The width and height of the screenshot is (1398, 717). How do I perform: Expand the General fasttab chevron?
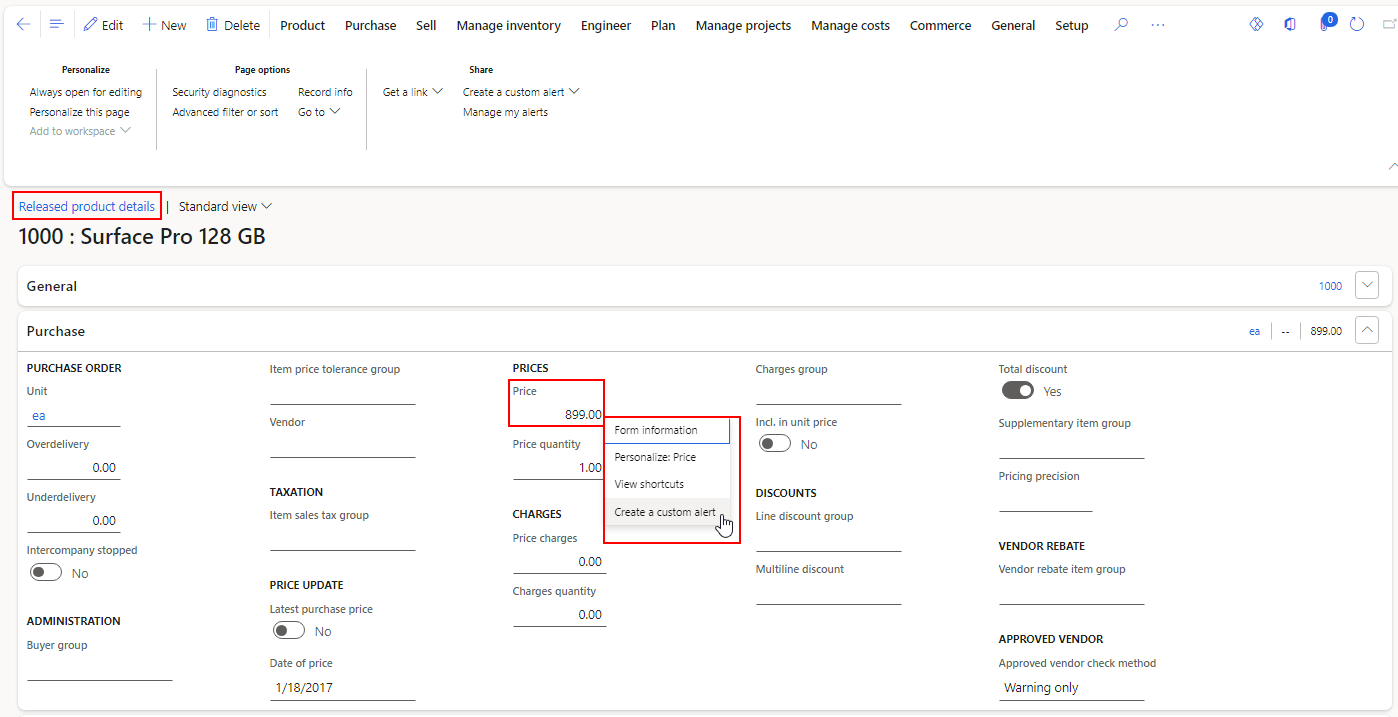[1367, 285]
